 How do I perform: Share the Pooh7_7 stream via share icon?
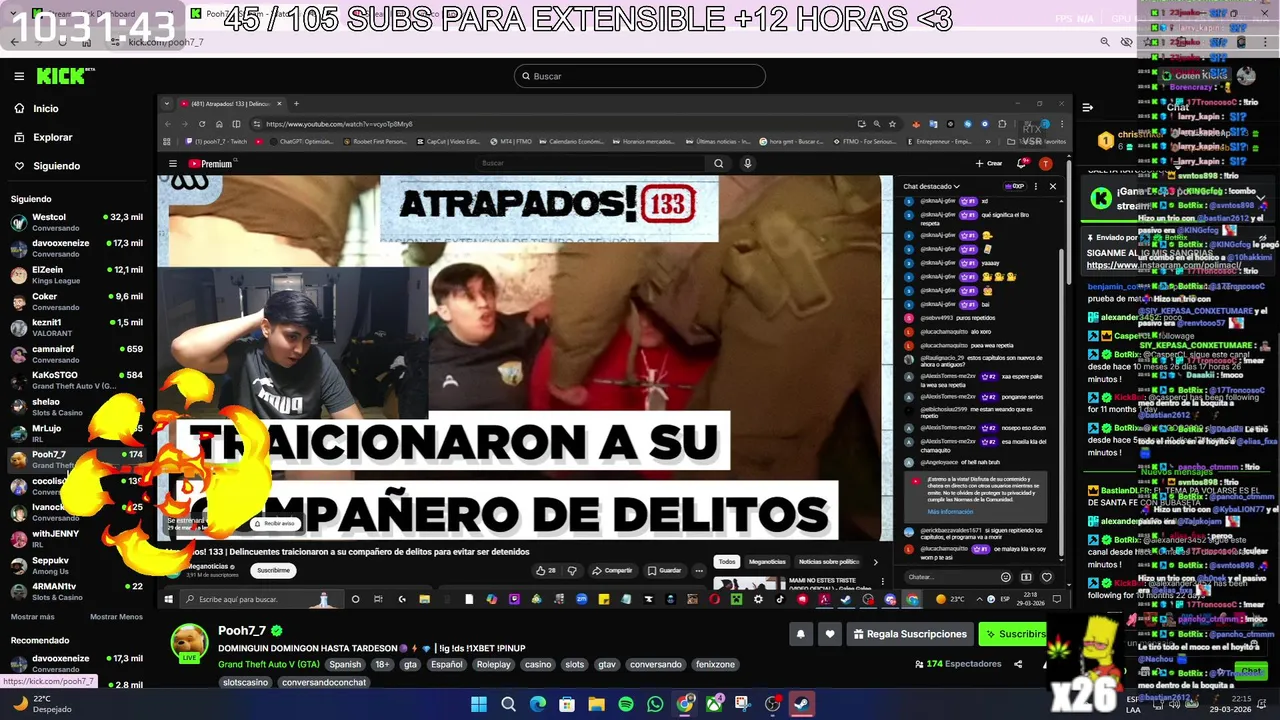tap(1018, 664)
